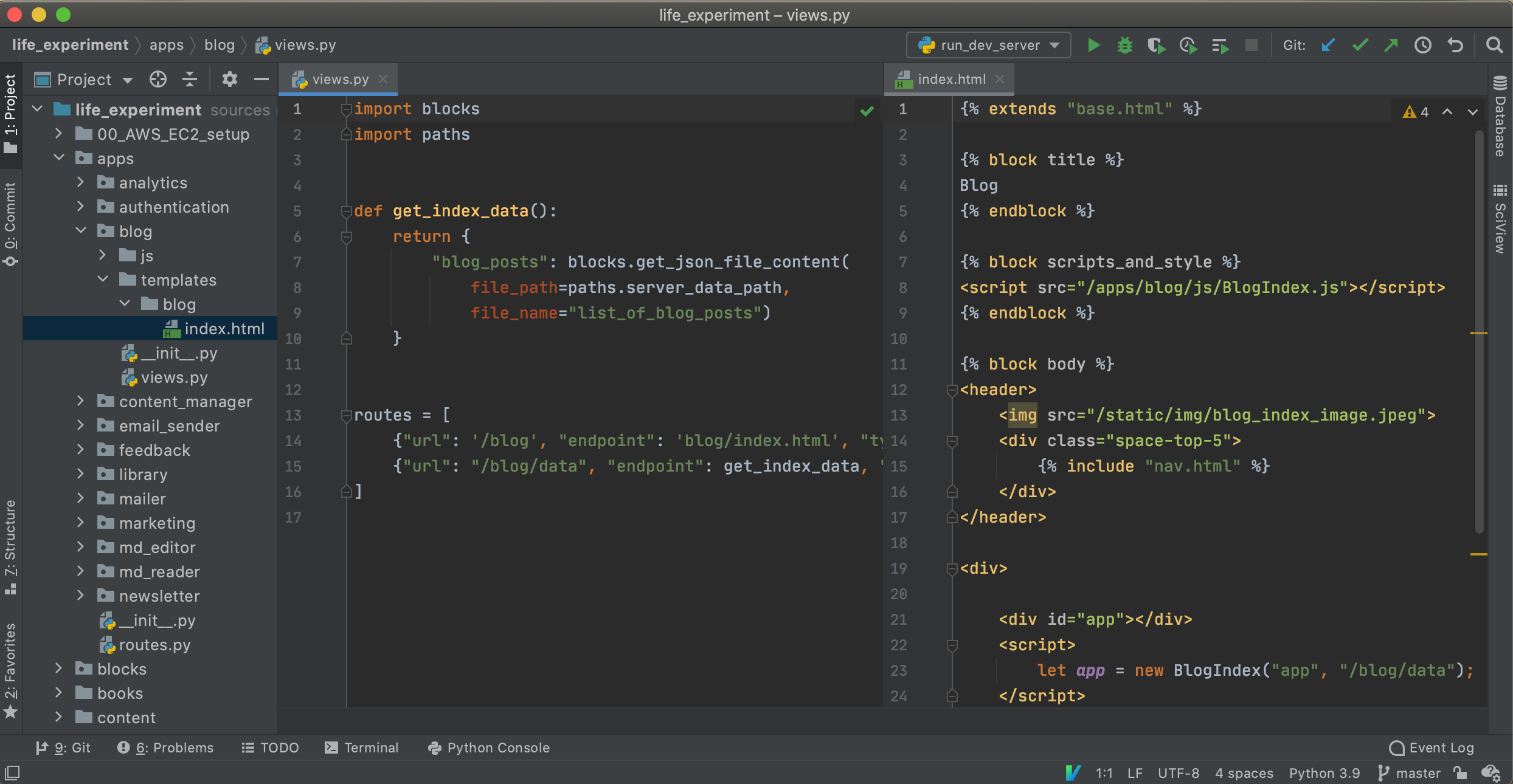Image resolution: width=1513 pixels, height=784 pixels.
Task: Run the run_dev_server configuration
Action: coord(1093,46)
